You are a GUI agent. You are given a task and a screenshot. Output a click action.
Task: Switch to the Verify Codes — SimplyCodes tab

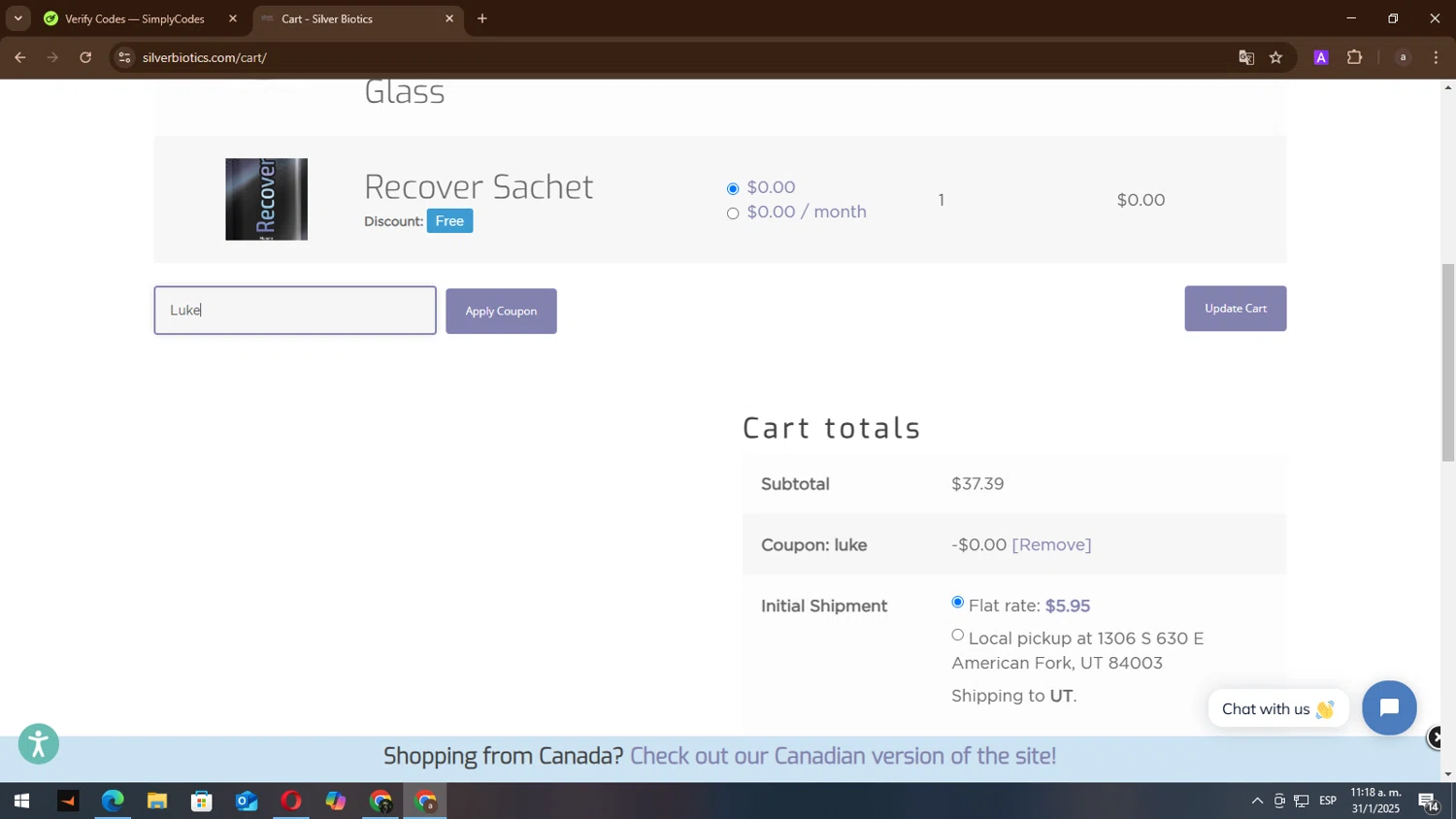(x=135, y=18)
